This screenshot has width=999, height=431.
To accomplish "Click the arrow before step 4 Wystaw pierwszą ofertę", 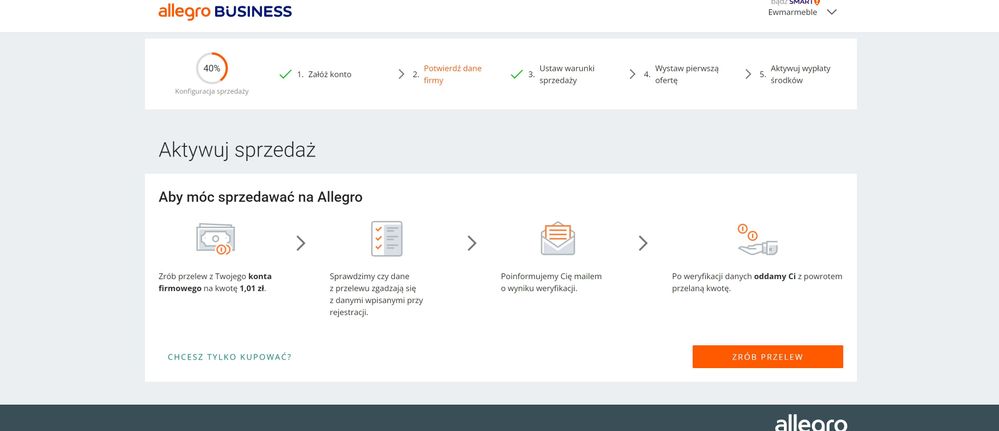I will pos(633,75).
